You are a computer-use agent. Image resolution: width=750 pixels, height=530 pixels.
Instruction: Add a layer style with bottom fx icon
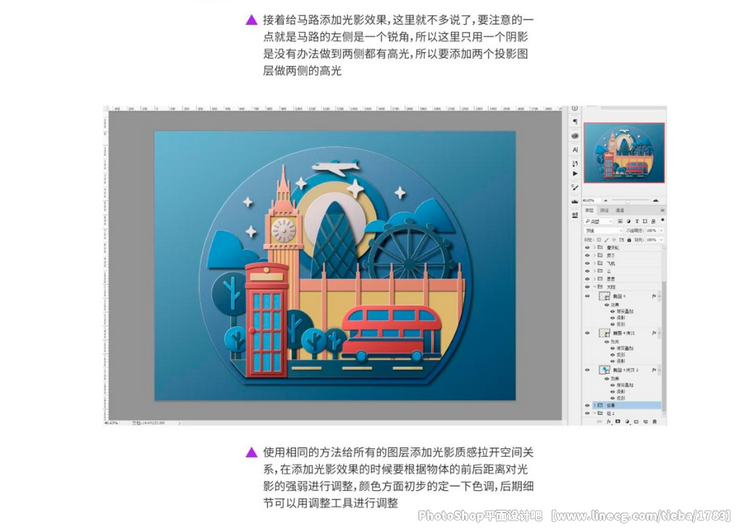609,421
